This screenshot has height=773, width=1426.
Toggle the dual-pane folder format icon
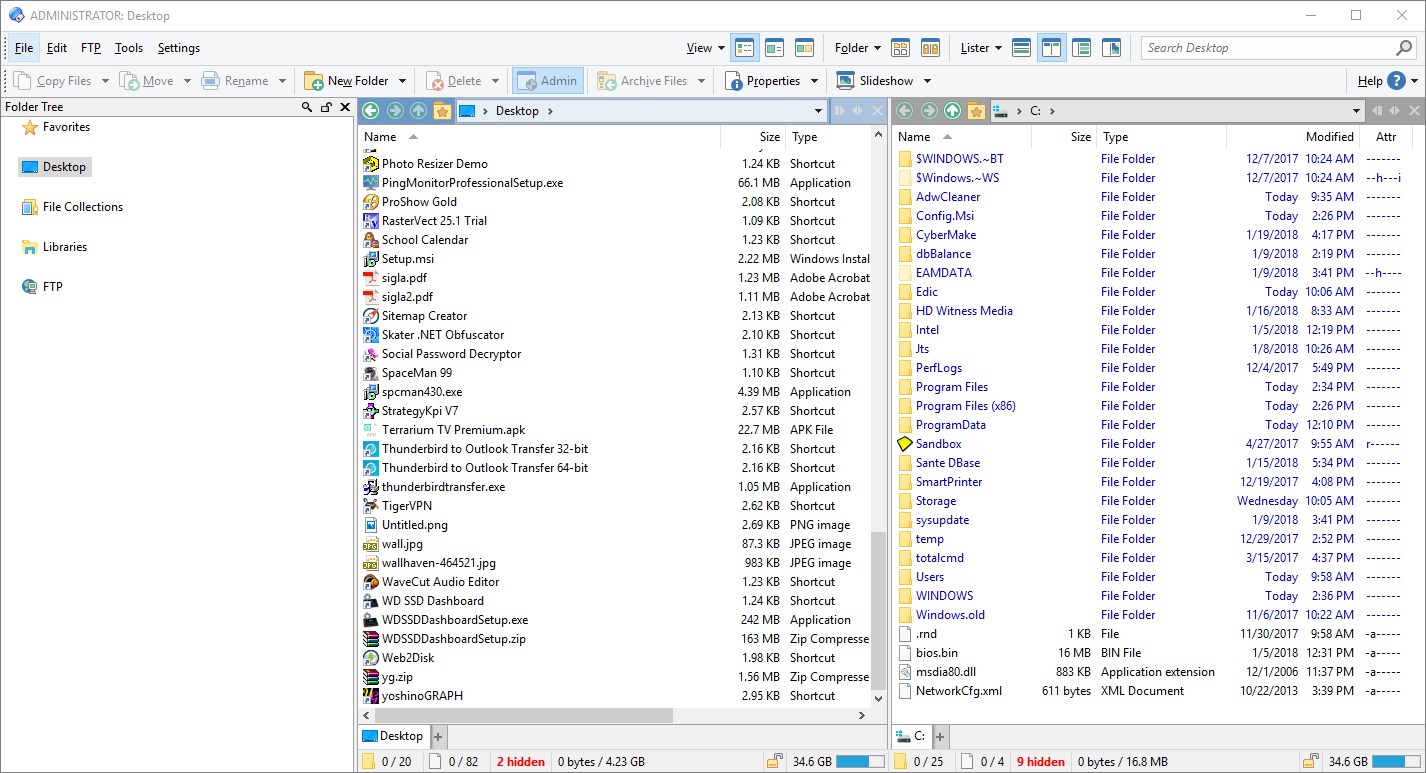pyautogui.click(x=930, y=48)
